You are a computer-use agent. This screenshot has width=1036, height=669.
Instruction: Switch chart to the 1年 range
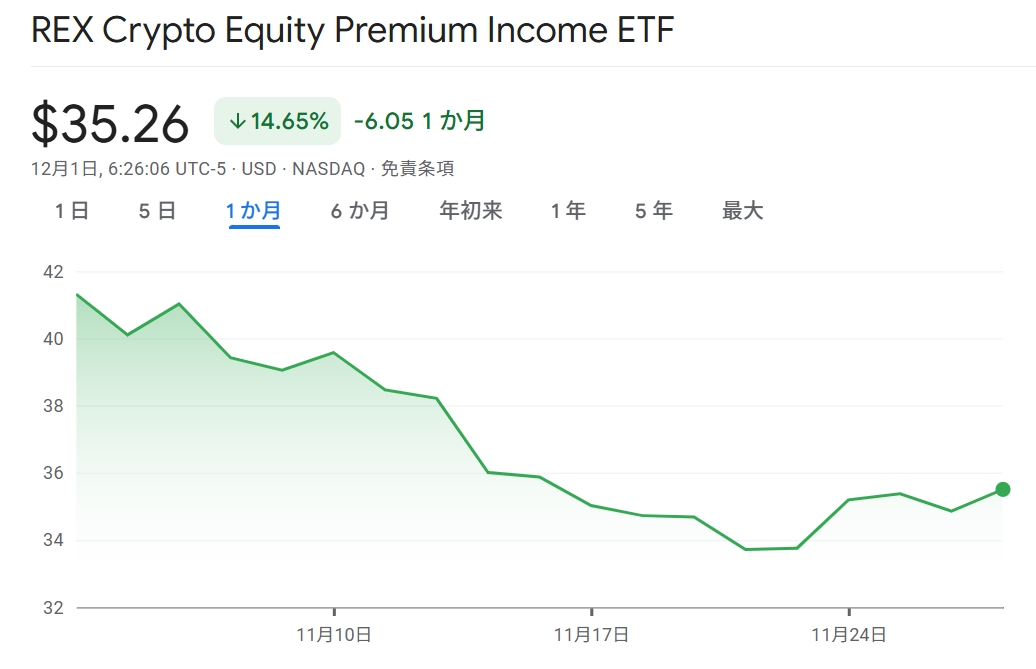click(x=568, y=211)
